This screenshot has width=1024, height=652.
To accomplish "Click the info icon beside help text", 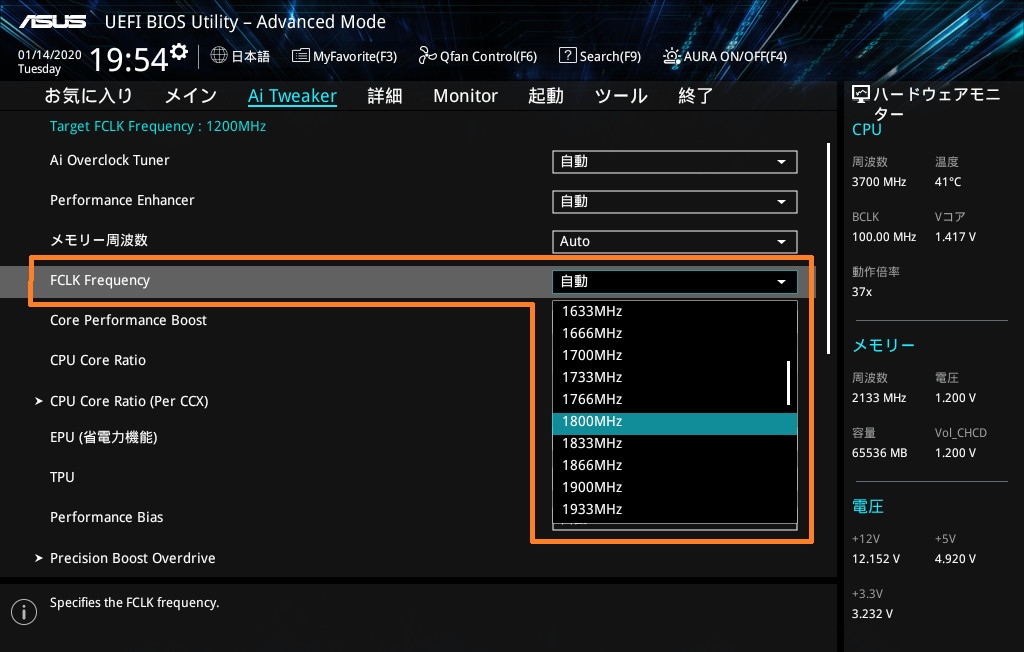I will click(24, 611).
